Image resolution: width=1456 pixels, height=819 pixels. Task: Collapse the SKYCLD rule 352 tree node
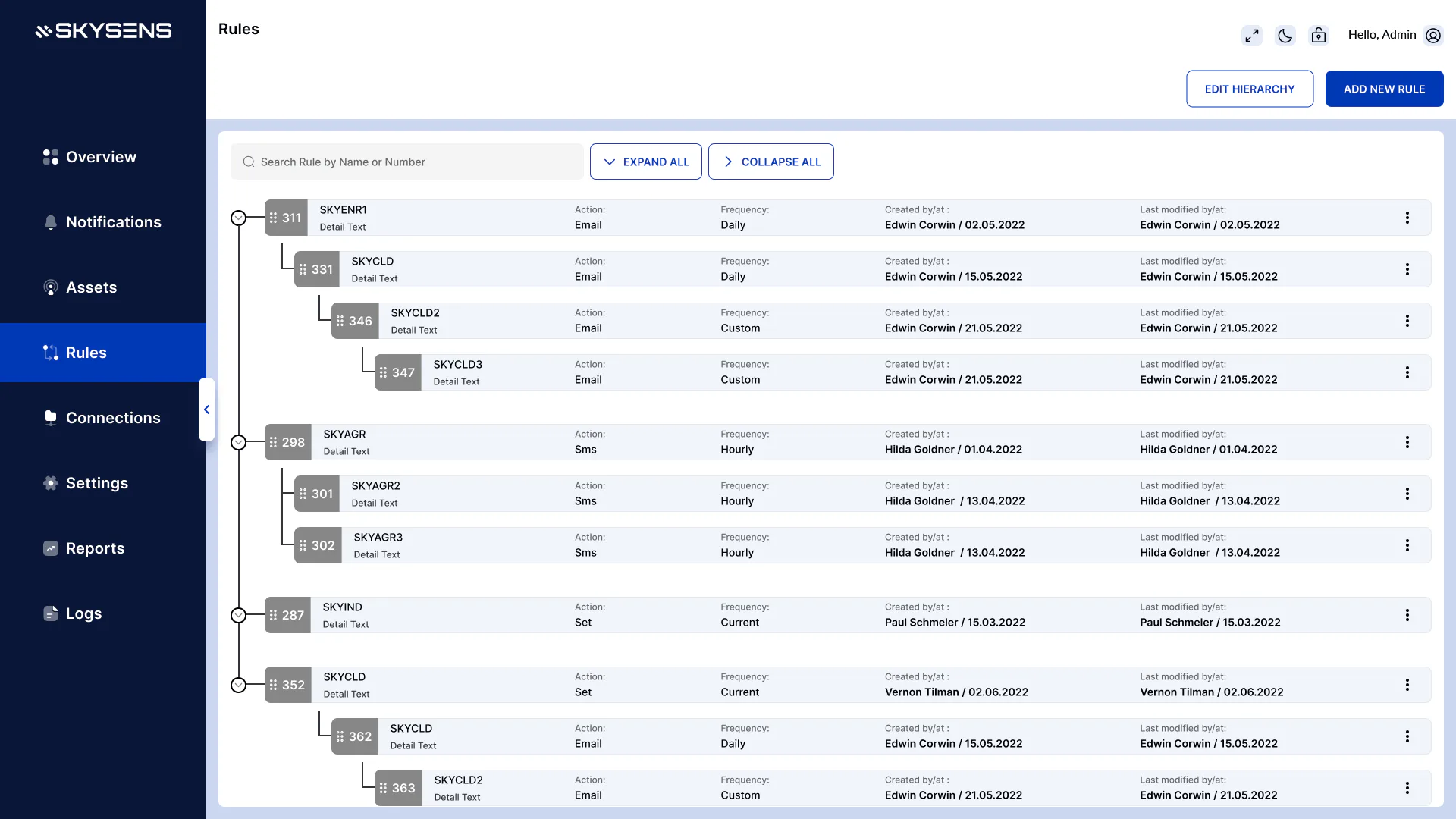point(238,685)
